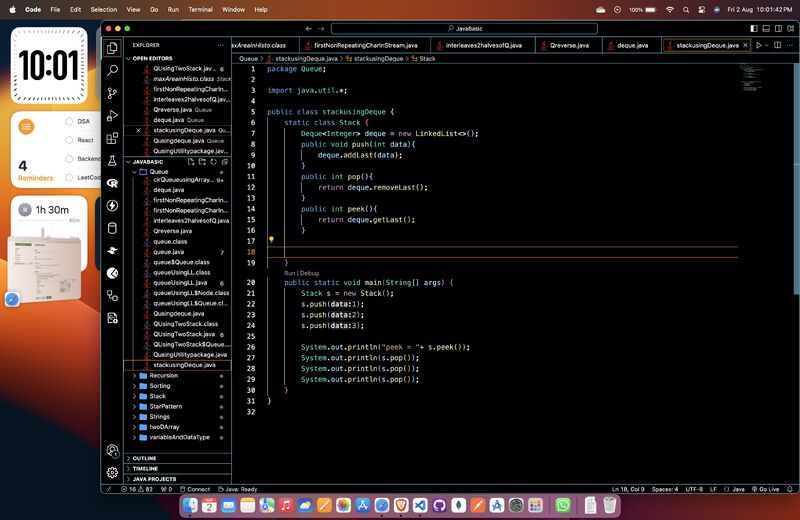This screenshot has width=800, height=520.
Task: Close the stackusingDeque.java editor tab
Action: 745,45
